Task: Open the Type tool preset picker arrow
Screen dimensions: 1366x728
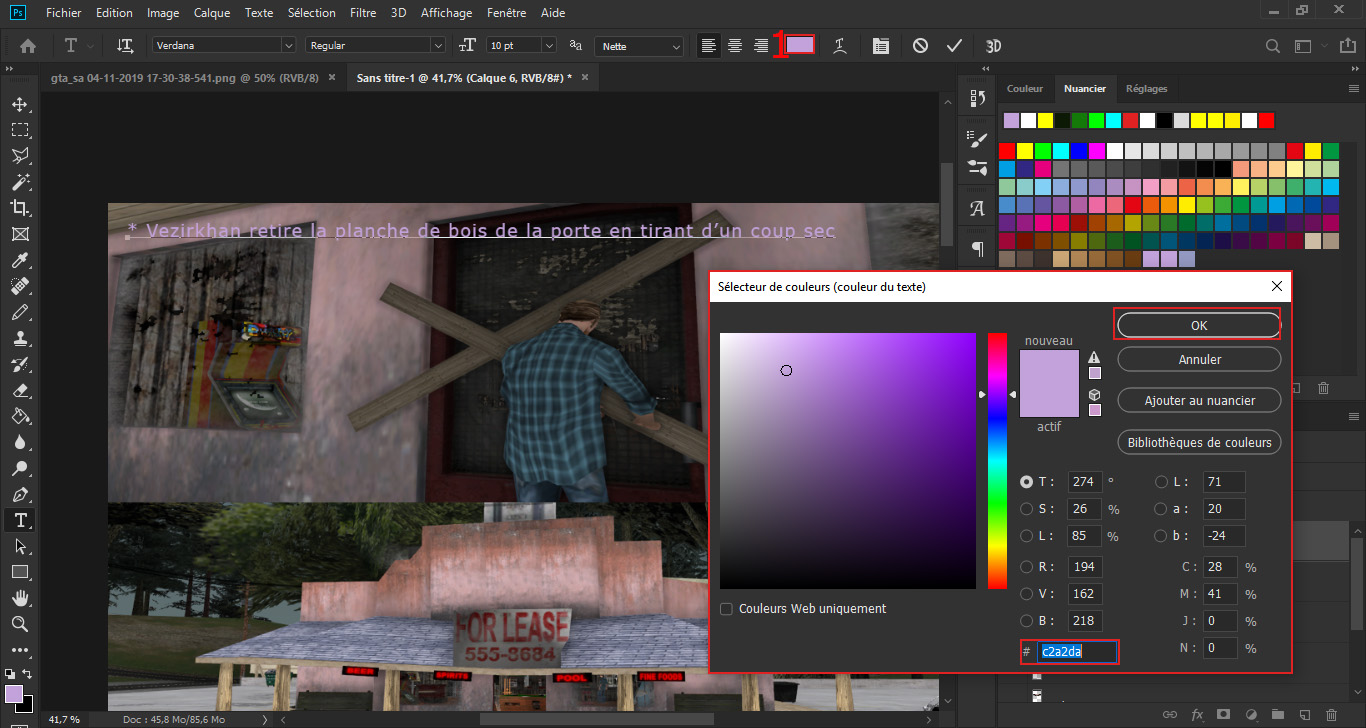Action: (91, 46)
